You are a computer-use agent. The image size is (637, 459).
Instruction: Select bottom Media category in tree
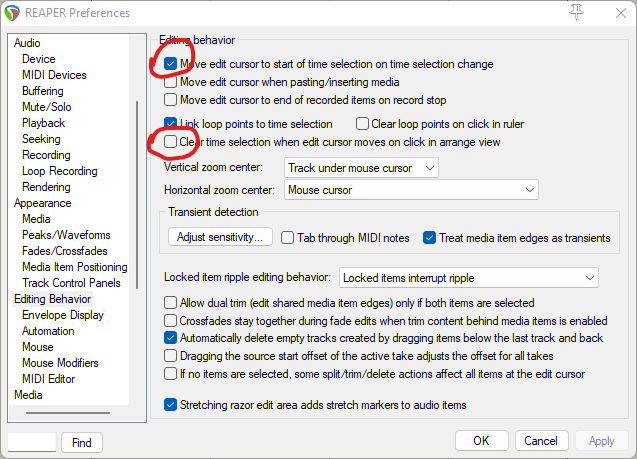click(28, 395)
